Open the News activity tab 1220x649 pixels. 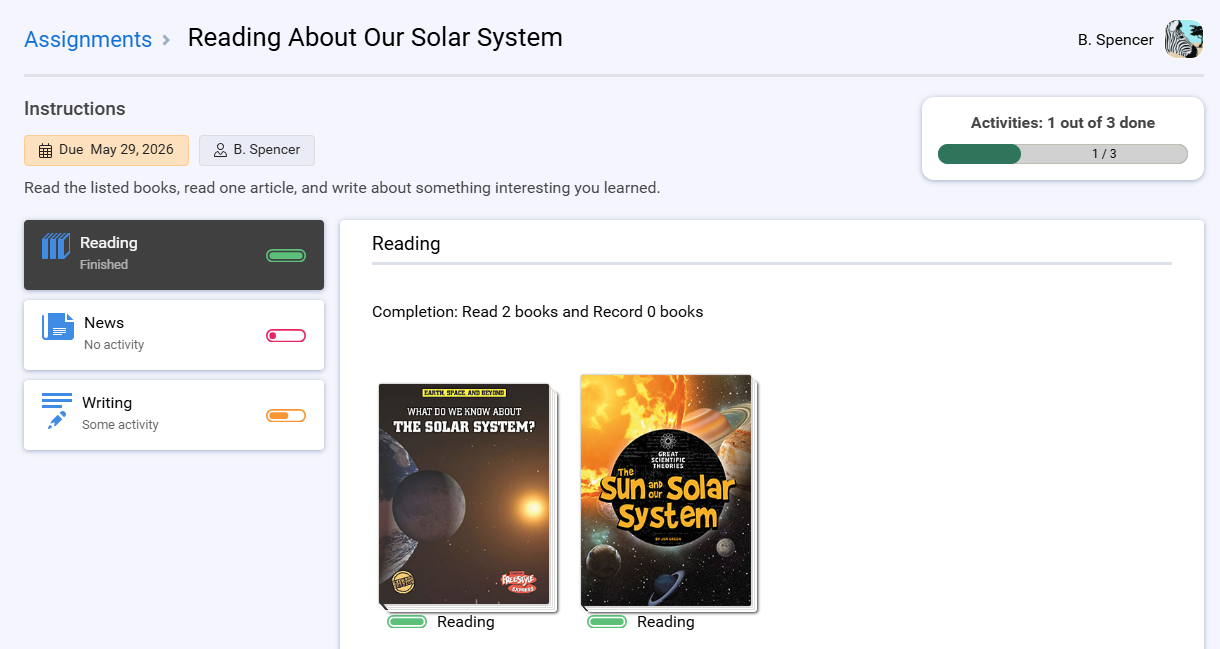click(x=174, y=335)
